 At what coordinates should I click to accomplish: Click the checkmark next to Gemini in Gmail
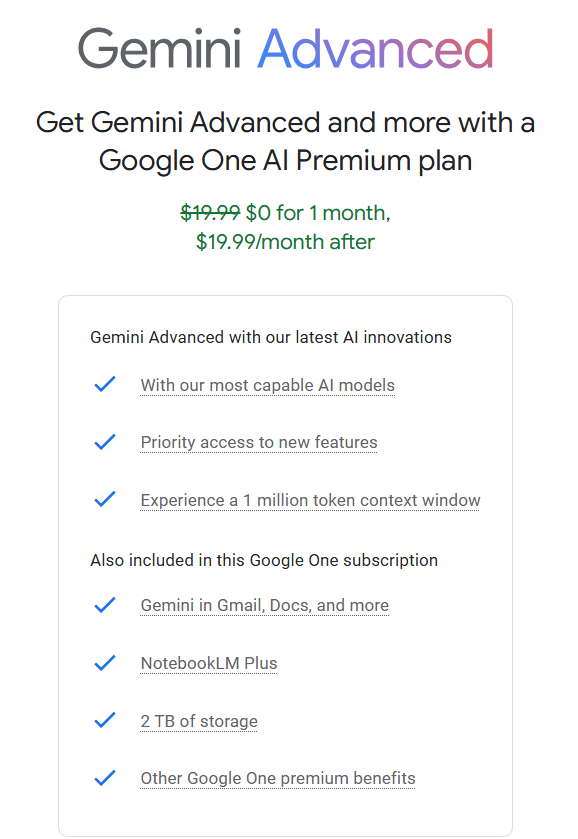104,605
